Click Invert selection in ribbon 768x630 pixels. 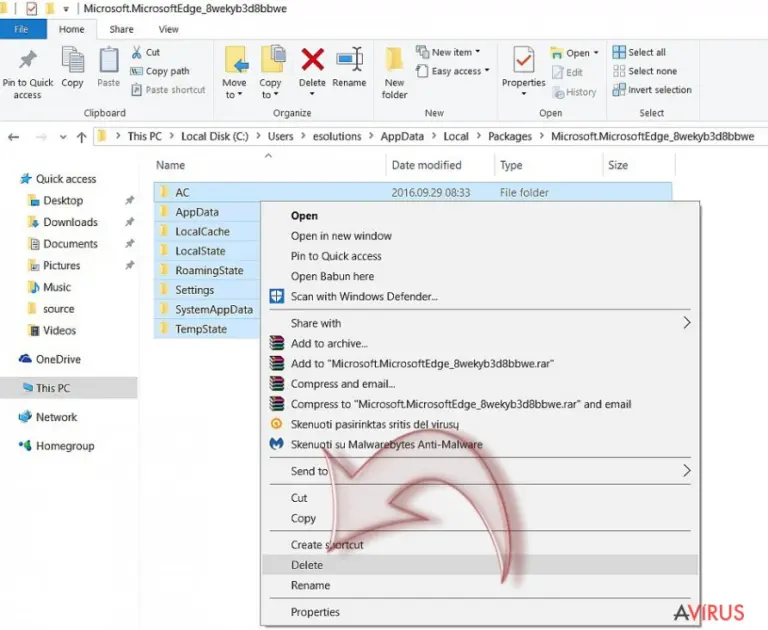click(652, 90)
